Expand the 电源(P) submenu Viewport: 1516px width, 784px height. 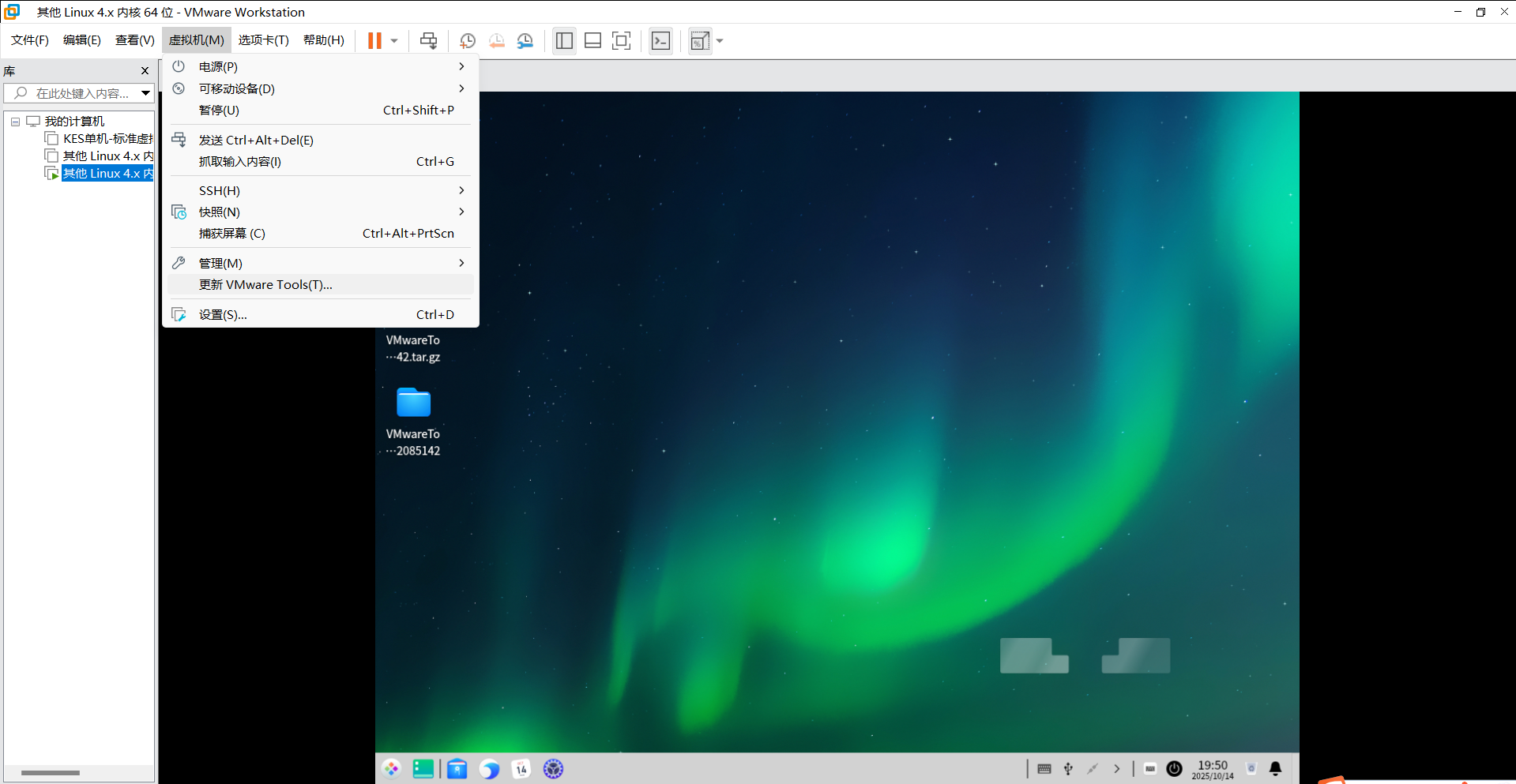[x=321, y=67]
